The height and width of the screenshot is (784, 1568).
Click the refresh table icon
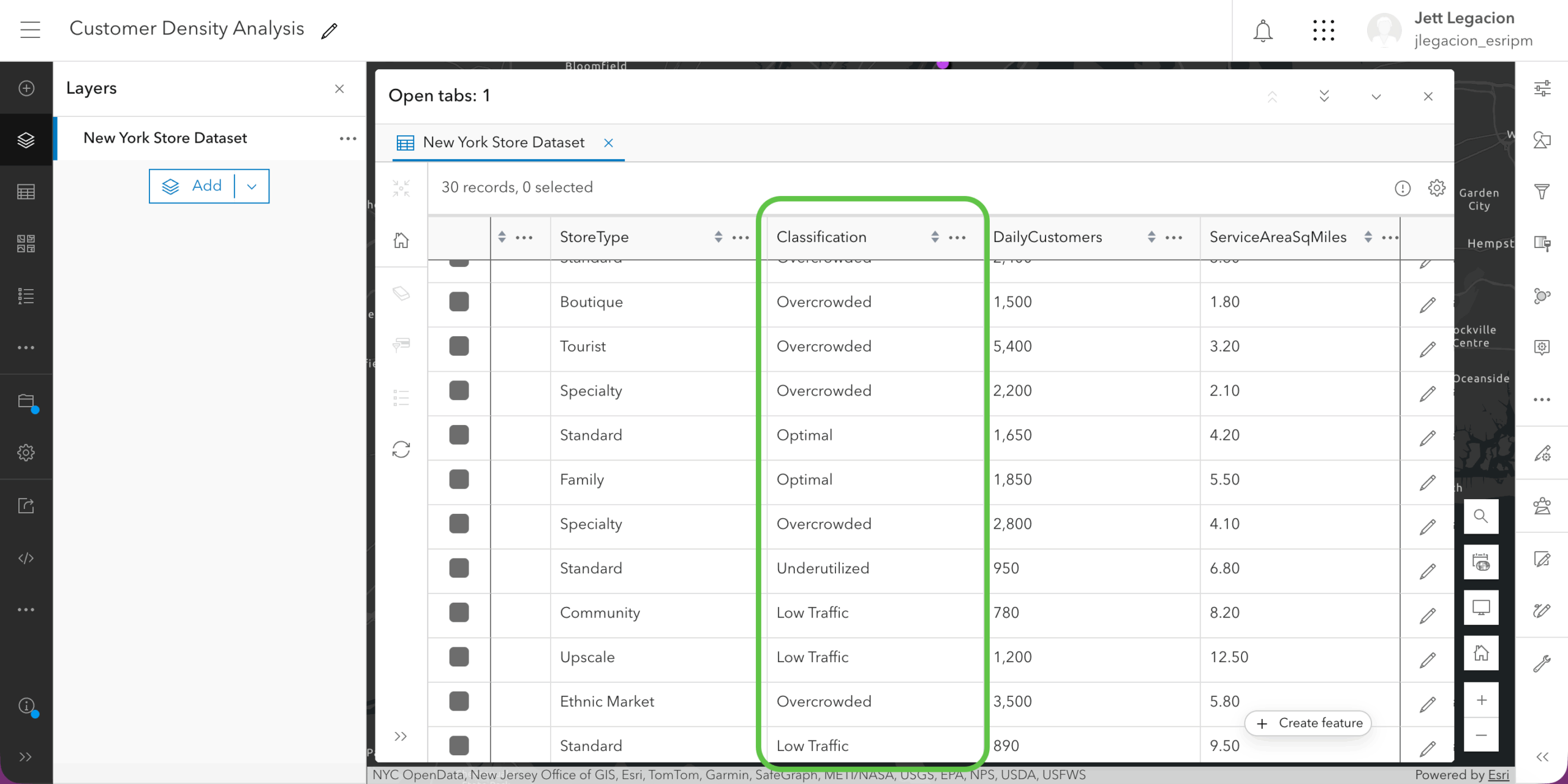[401, 450]
